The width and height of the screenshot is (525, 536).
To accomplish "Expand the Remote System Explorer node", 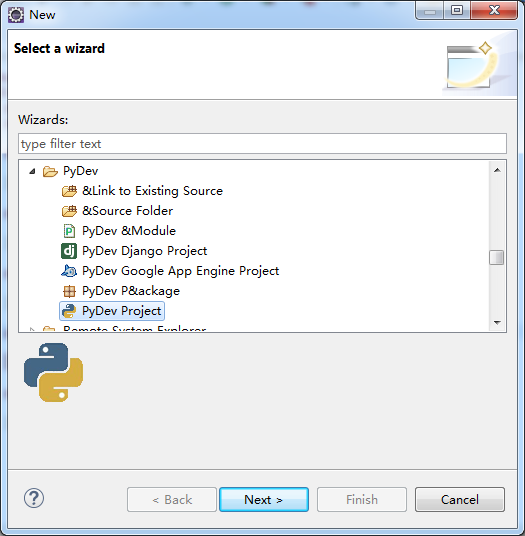I will [x=32, y=329].
